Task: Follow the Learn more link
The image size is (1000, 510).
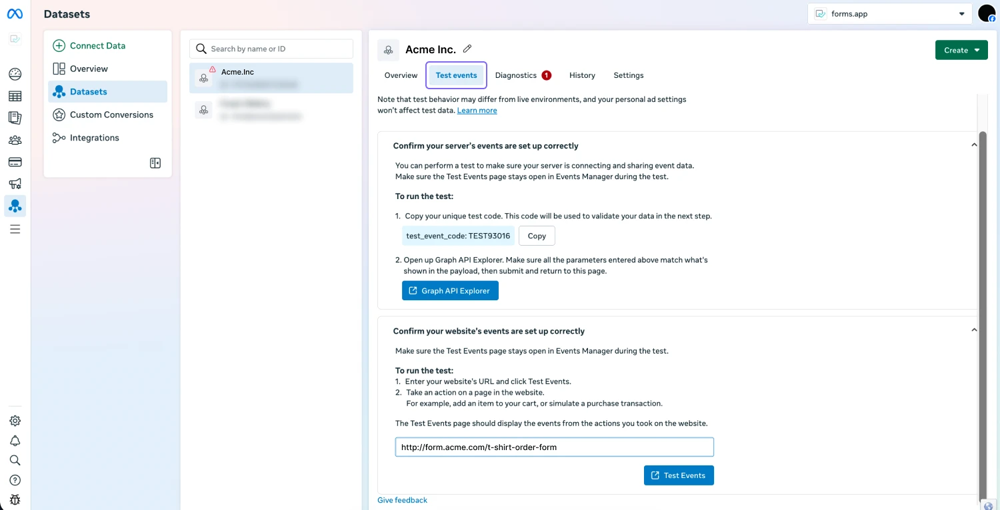Action: pos(477,111)
